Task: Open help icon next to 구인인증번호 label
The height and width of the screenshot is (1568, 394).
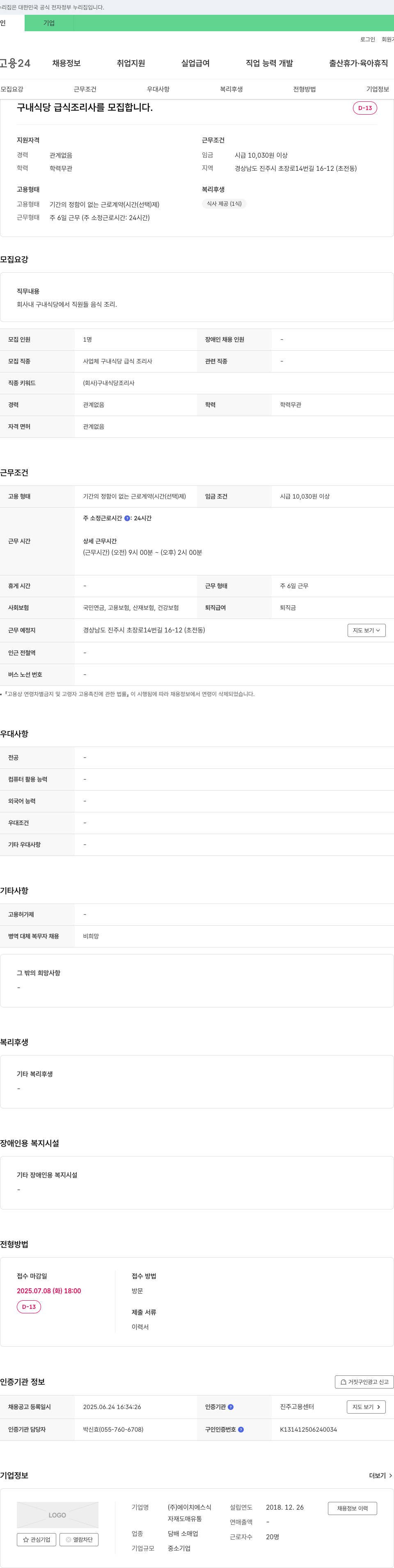Action: click(x=241, y=1429)
